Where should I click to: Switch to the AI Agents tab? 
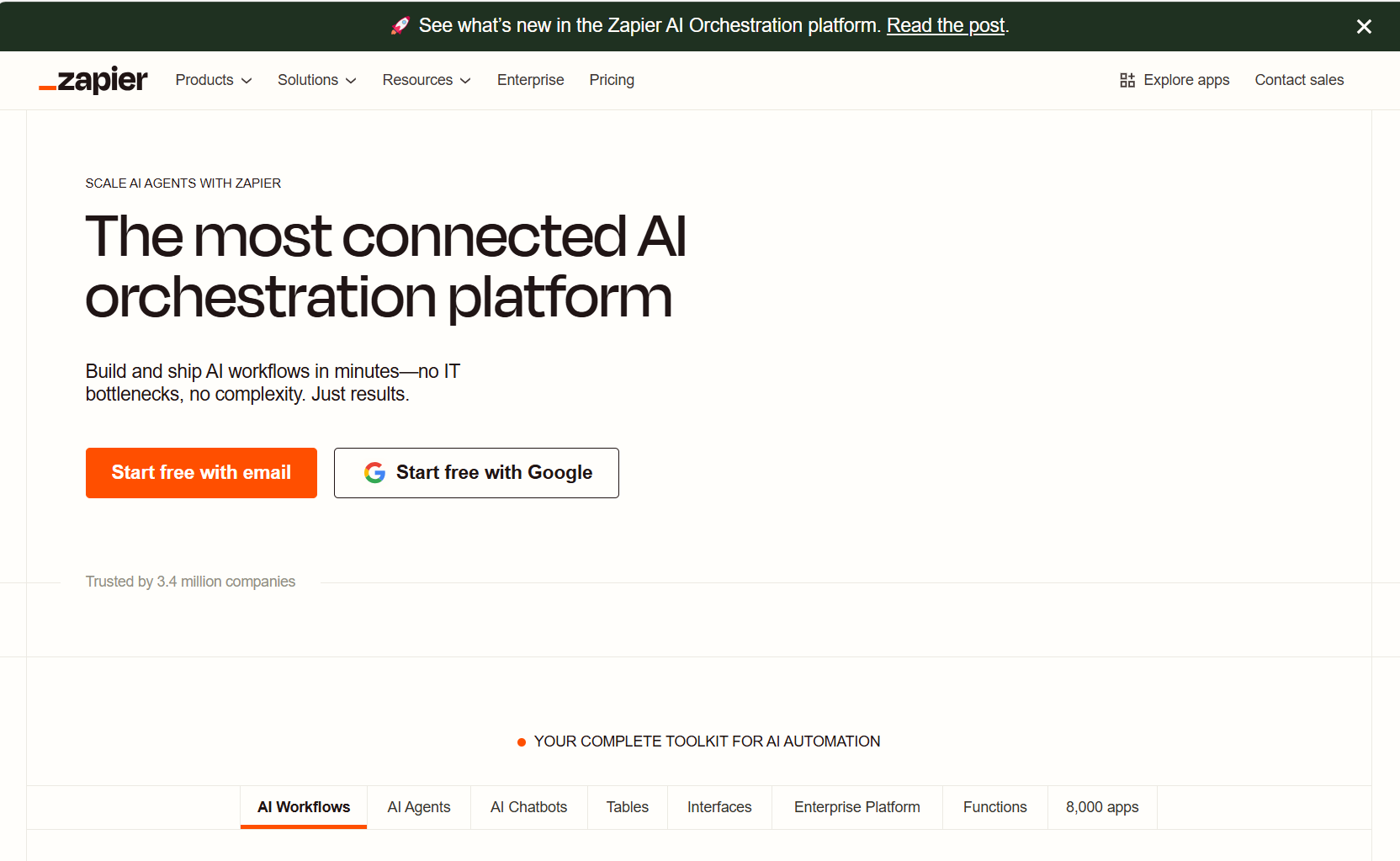(x=419, y=807)
